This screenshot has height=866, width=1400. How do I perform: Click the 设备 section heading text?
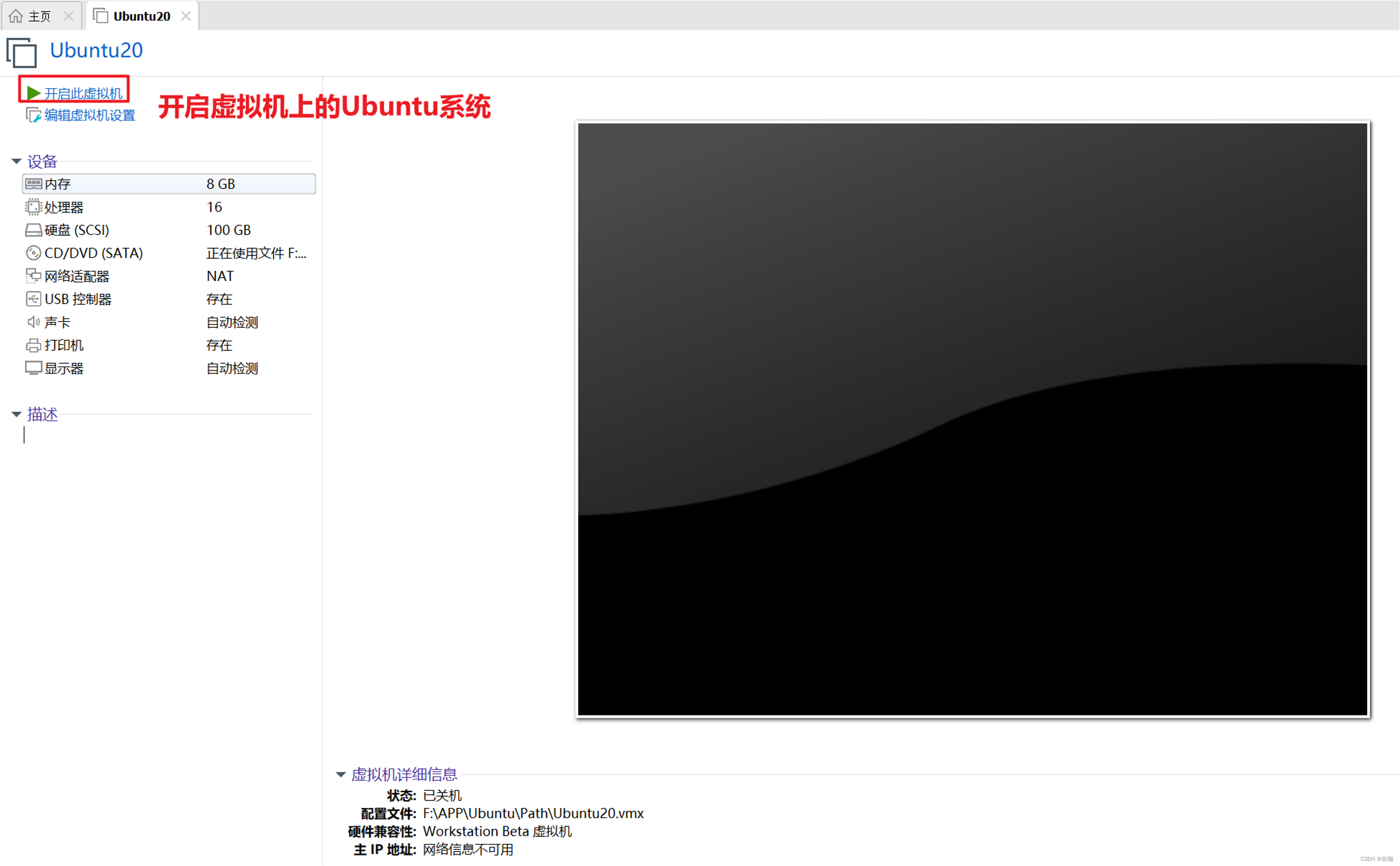pos(42,162)
